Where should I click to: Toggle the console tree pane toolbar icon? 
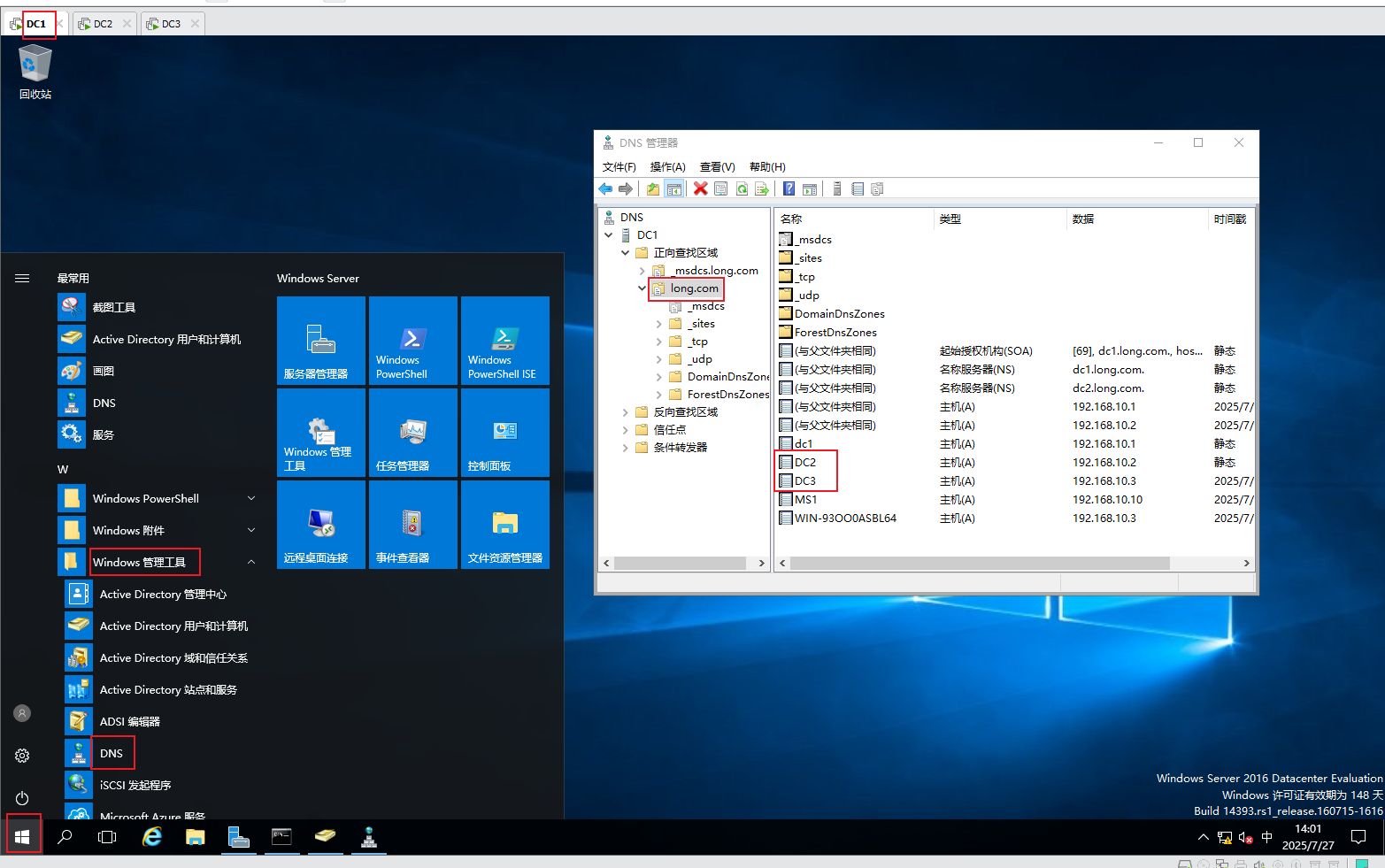(673, 188)
